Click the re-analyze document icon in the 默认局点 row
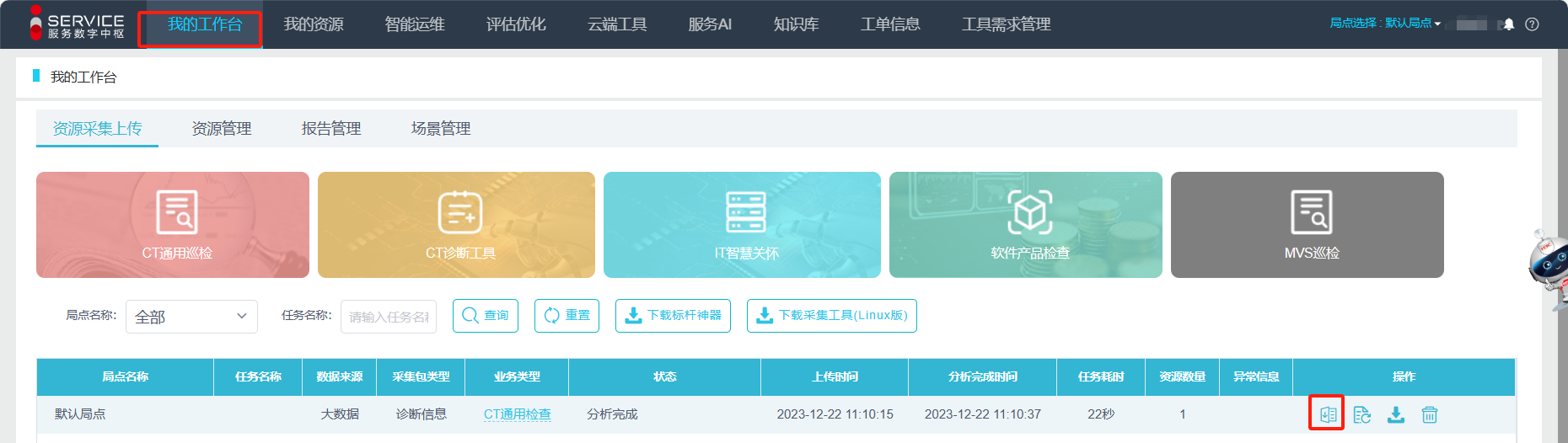 point(1362,414)
